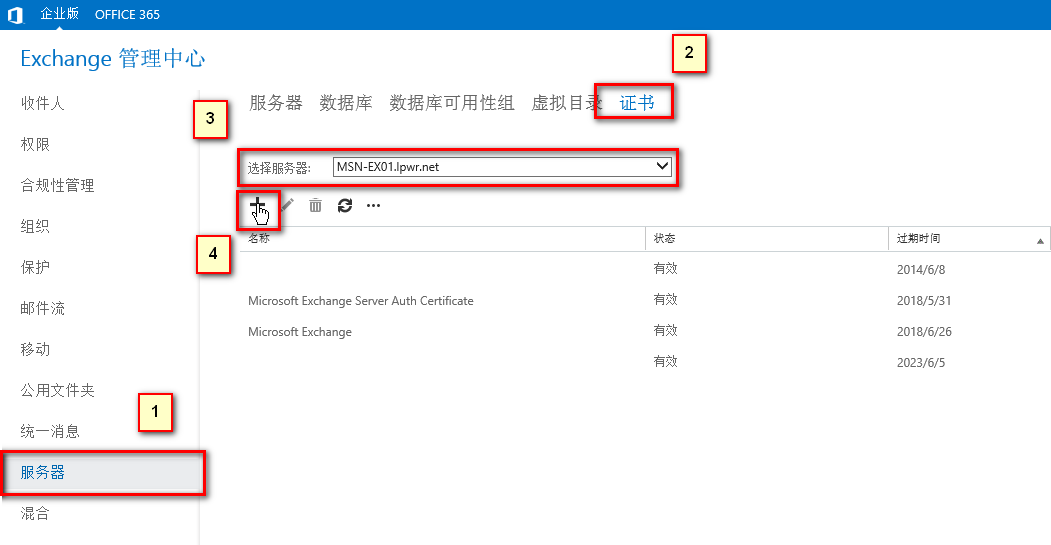Open 合规性管理 in left navigation
This screenshot has height=545, width=1051.
coord(57,185)
